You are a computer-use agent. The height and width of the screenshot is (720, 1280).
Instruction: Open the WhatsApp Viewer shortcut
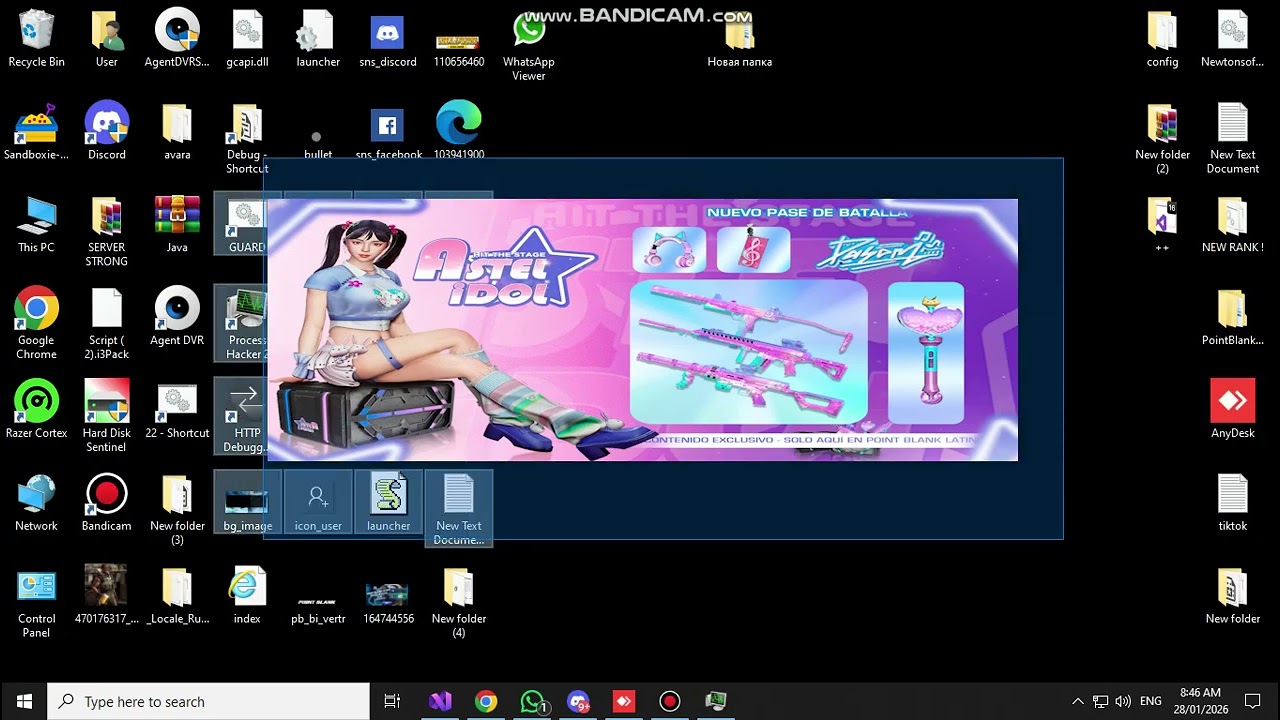coord(529,46)
